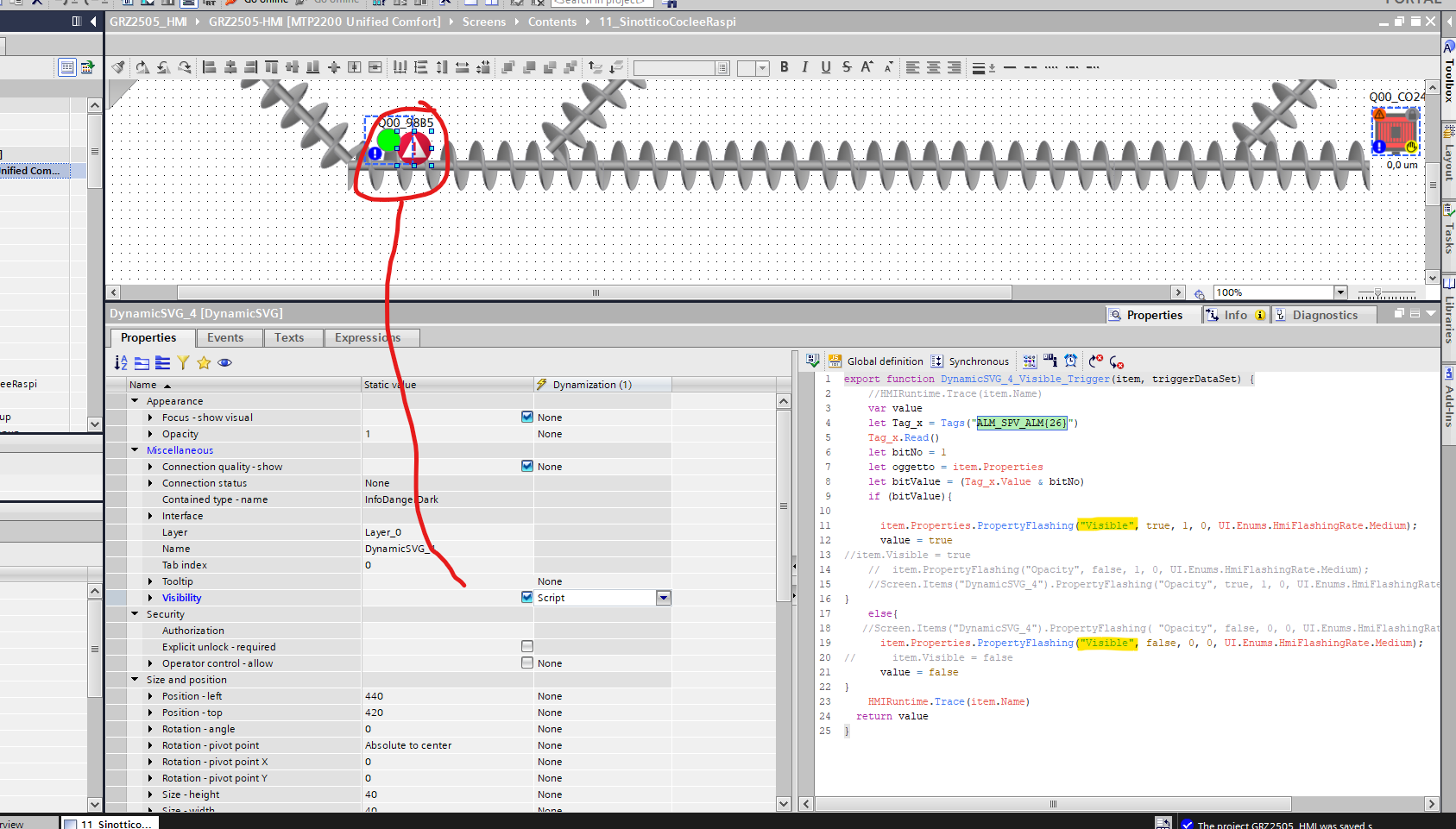Click the Global definition button
Screen dimensions: 1456x829
click(x=876, y=361)
